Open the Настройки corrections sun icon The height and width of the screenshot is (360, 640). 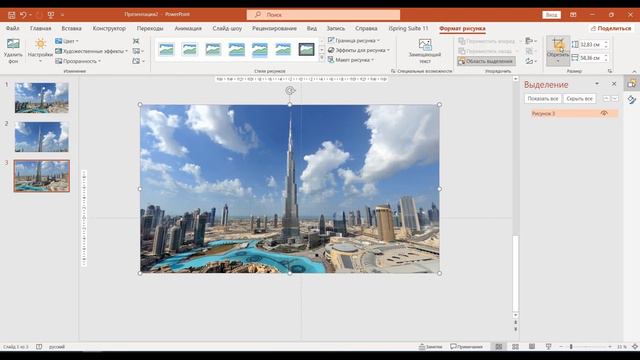tap(40, 44)
